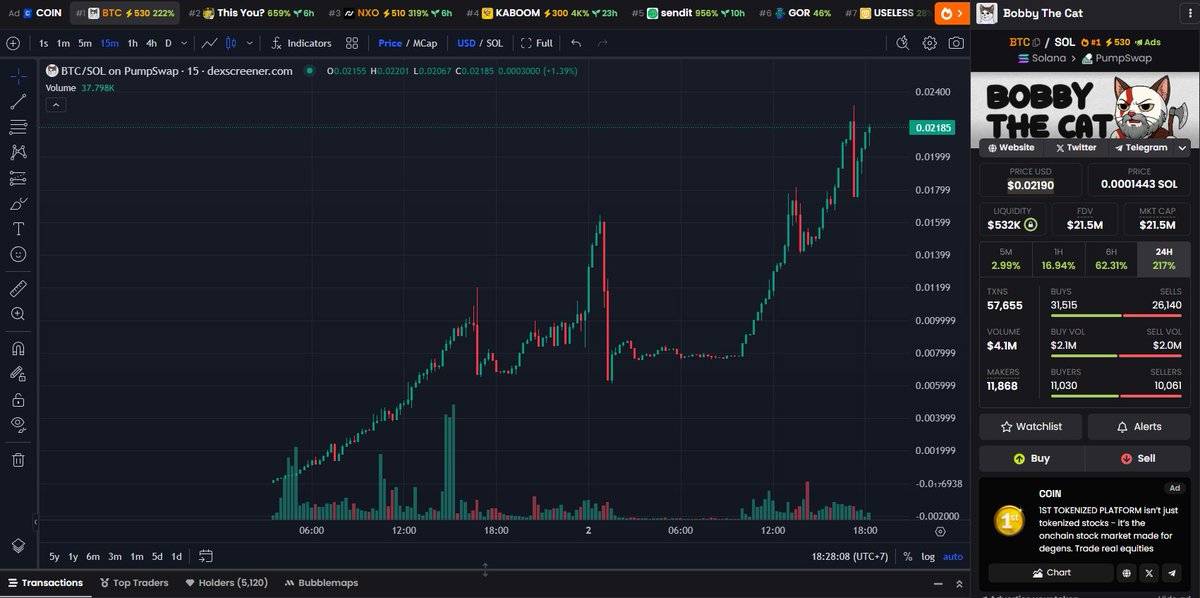The width and height of the screenshot is (1200, 598).
Task: Open chart settings gear
Action: pyautogui.click(x=930, y=43)
